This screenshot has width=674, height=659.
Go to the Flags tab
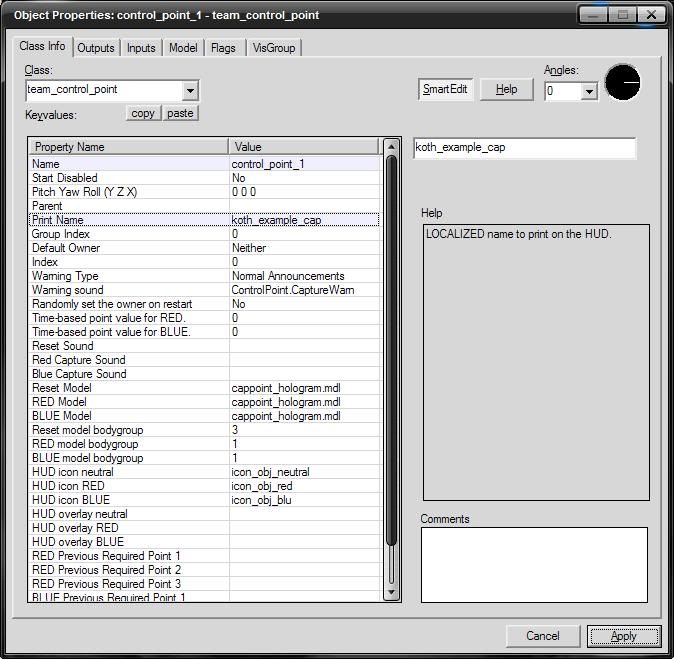(223, 48)
